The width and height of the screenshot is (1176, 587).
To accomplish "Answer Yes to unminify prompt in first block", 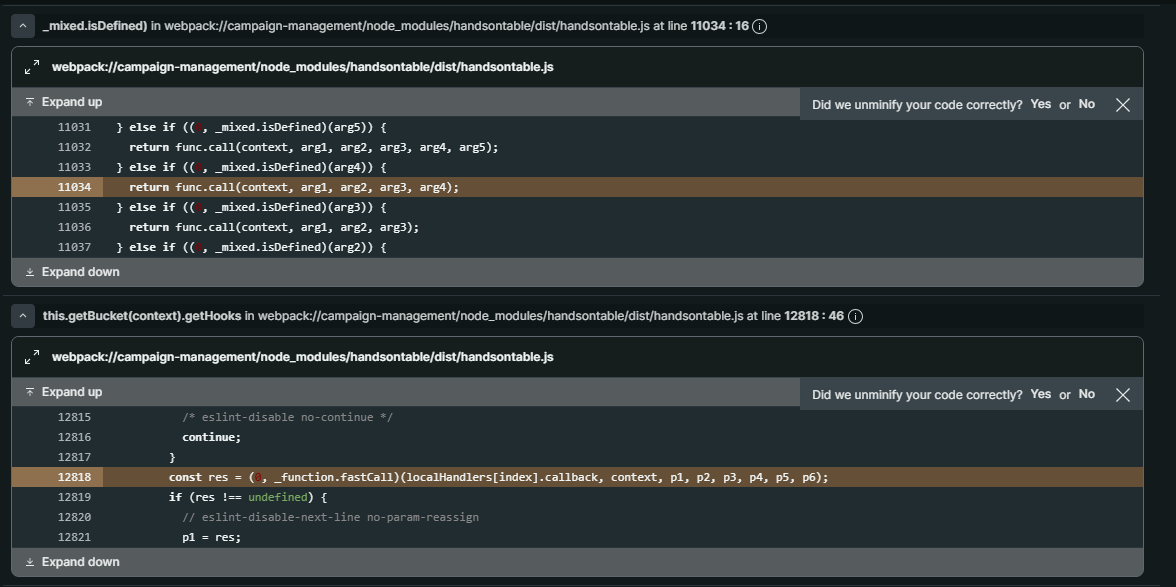I will tap(1040, 104).
